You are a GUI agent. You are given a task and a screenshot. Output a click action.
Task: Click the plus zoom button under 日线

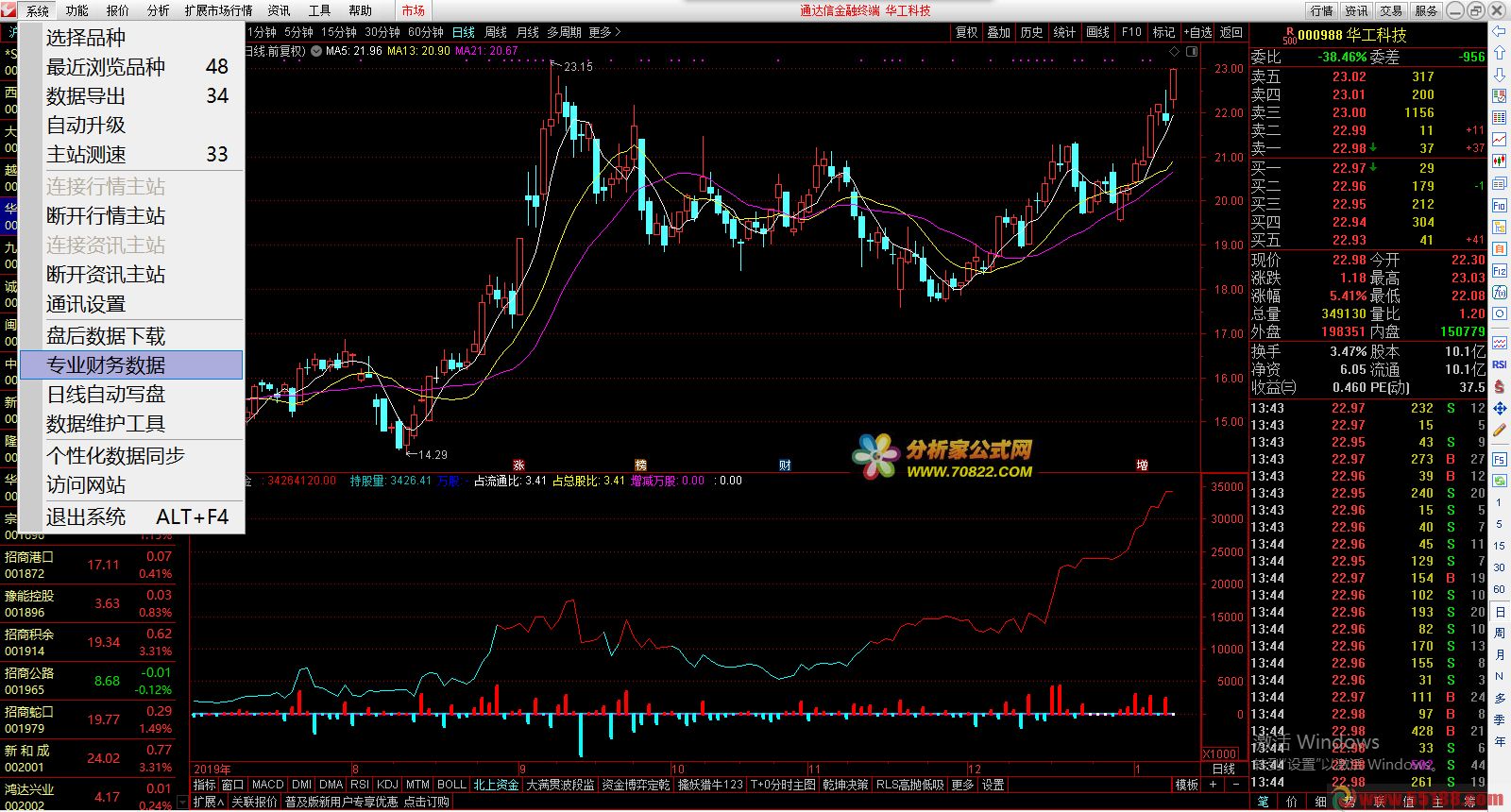click(1214, 785)
